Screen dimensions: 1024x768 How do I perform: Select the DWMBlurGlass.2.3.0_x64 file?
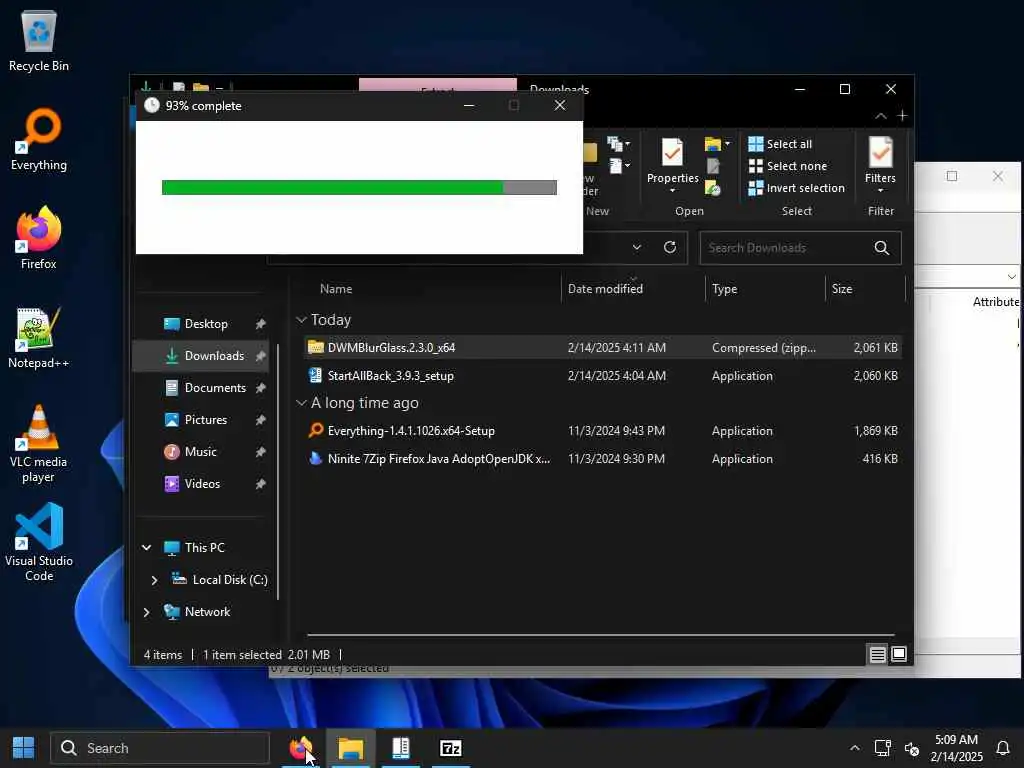(x=602, y=347)
